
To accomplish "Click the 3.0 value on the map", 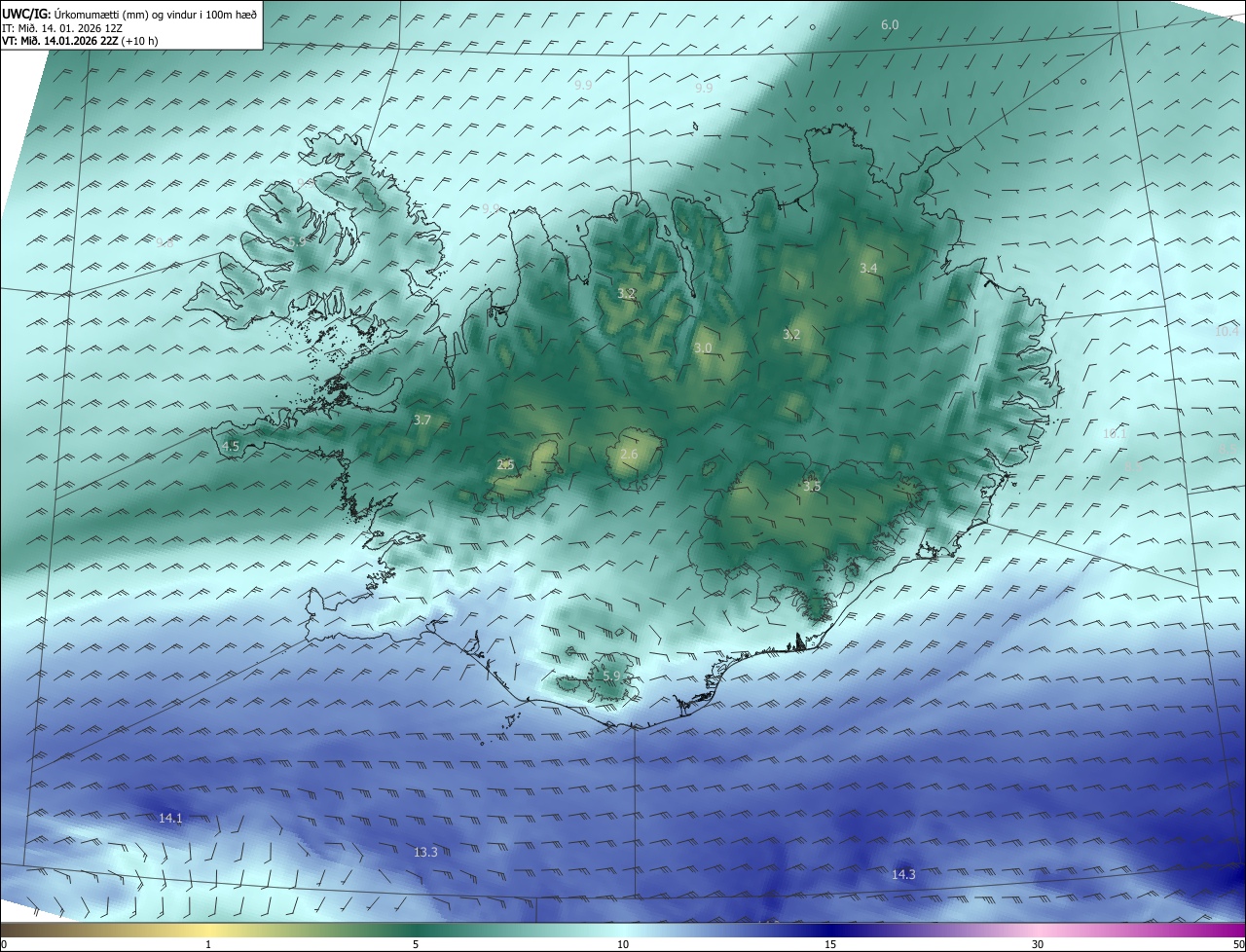I will tap(703, 348).
